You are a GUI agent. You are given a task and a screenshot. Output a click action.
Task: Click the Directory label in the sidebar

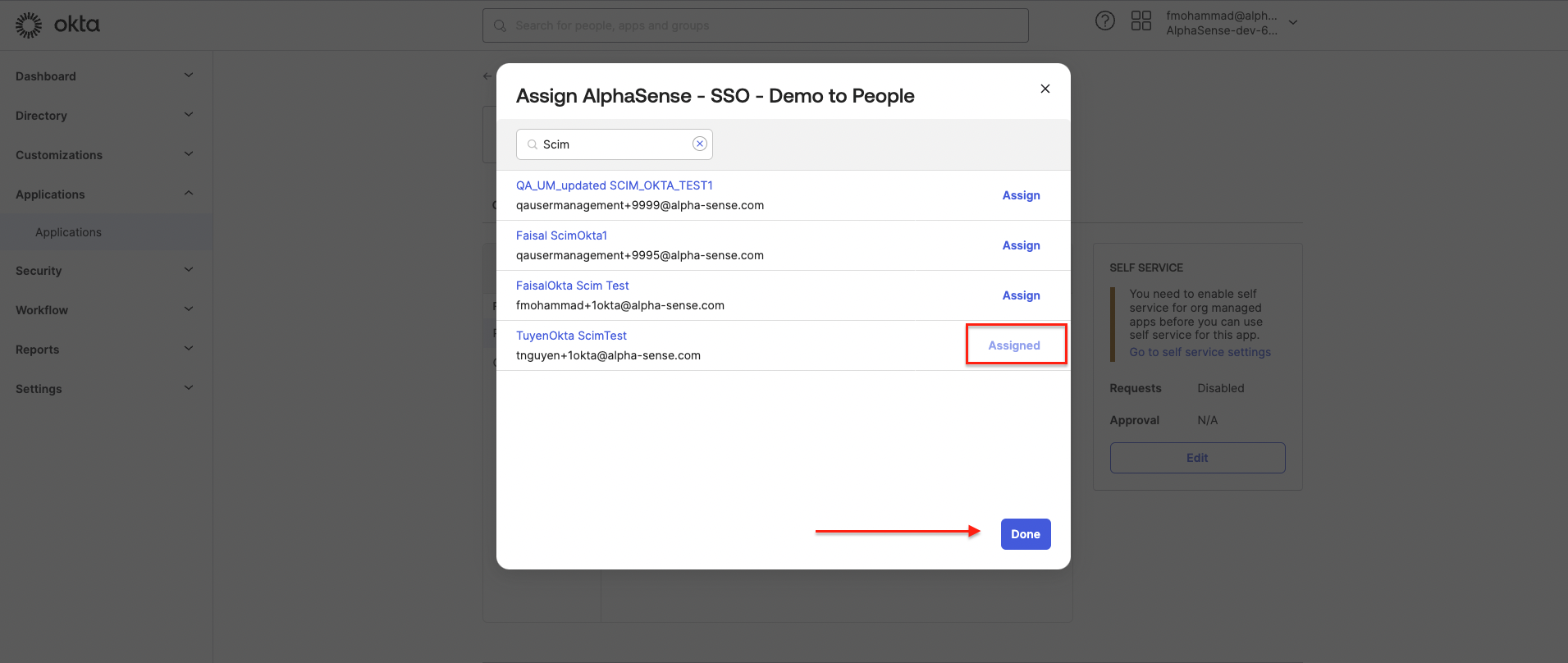41,116
